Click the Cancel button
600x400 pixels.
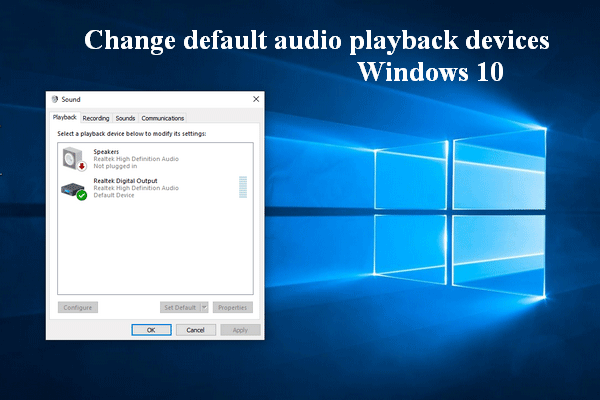click(196, 330)
